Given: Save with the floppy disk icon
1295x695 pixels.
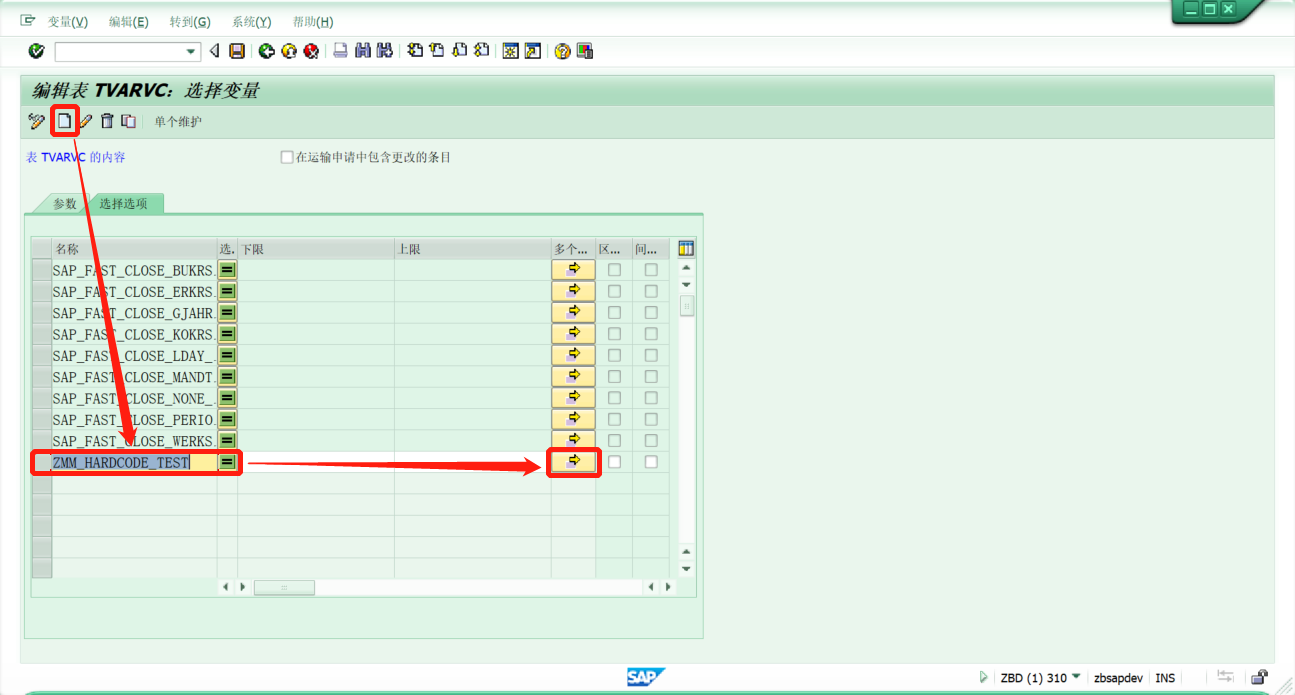Looking at the screenshot, I should [x=235, y=50].
